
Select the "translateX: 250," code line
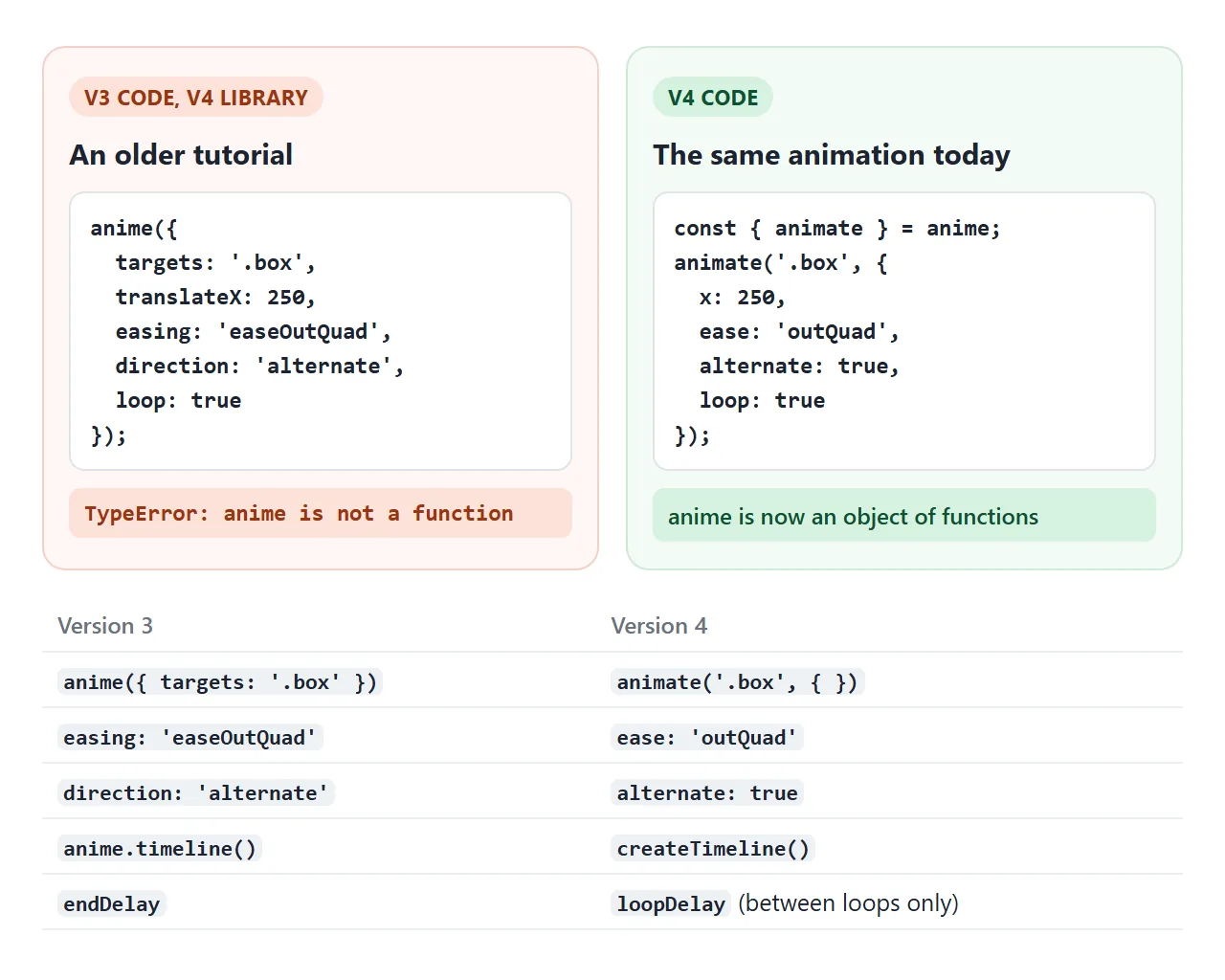click(215, 298)
